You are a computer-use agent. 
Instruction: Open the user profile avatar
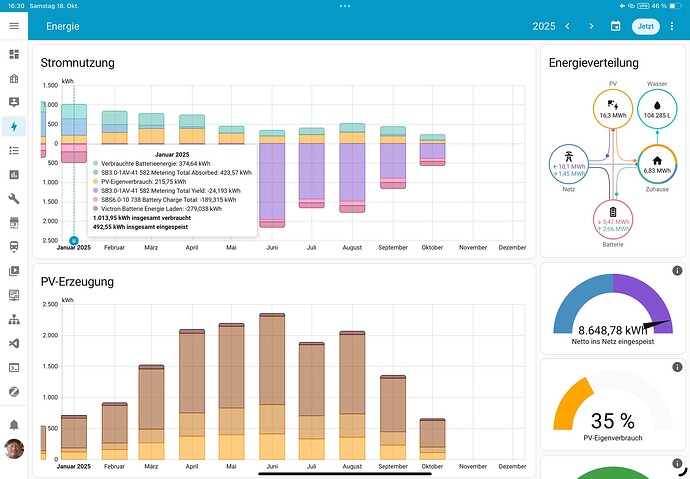[14, 449]
